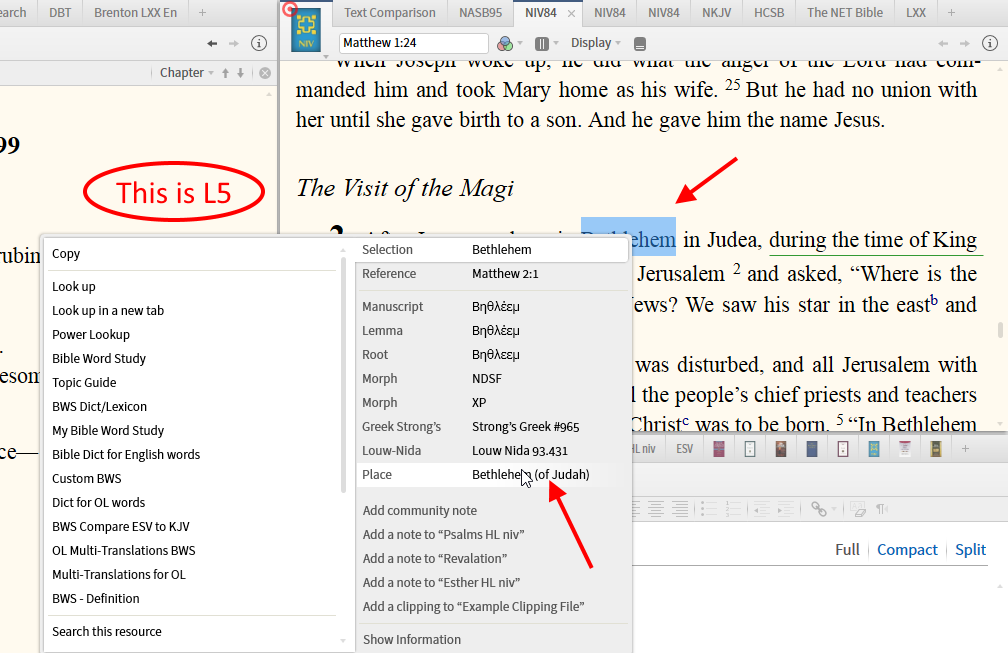
Task: Click the NIV book cover icon
Action: tap(305, 30)
